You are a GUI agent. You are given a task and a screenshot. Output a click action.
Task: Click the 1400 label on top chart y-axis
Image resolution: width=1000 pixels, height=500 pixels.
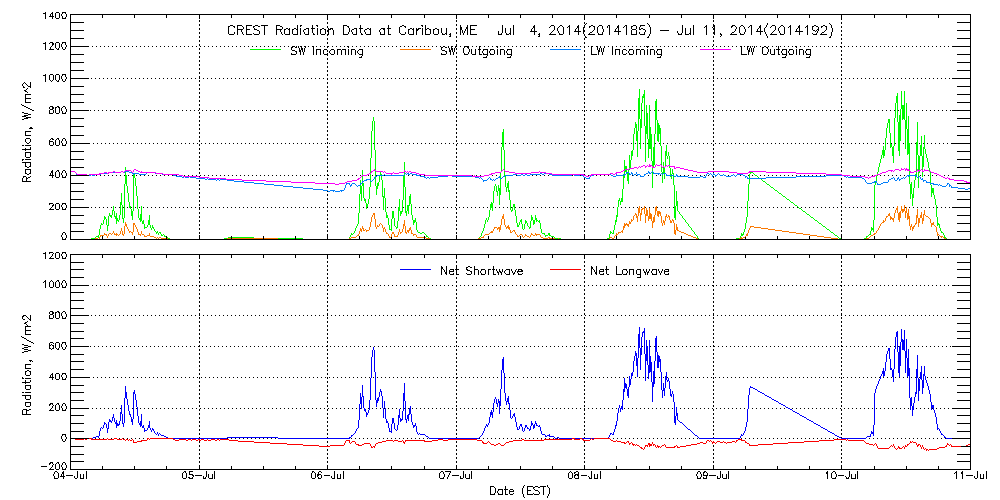coord(53,17)
